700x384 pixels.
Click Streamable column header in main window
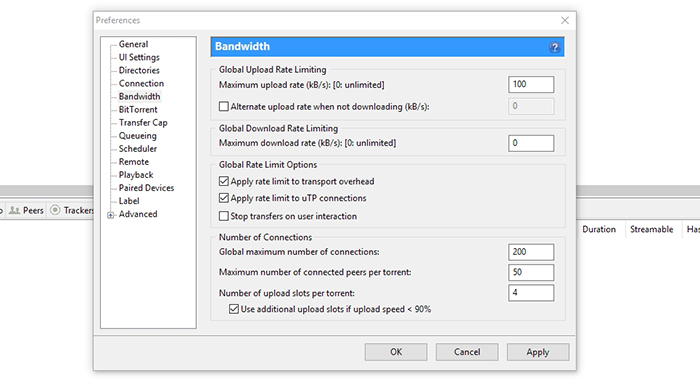click(x=651, y=229)
